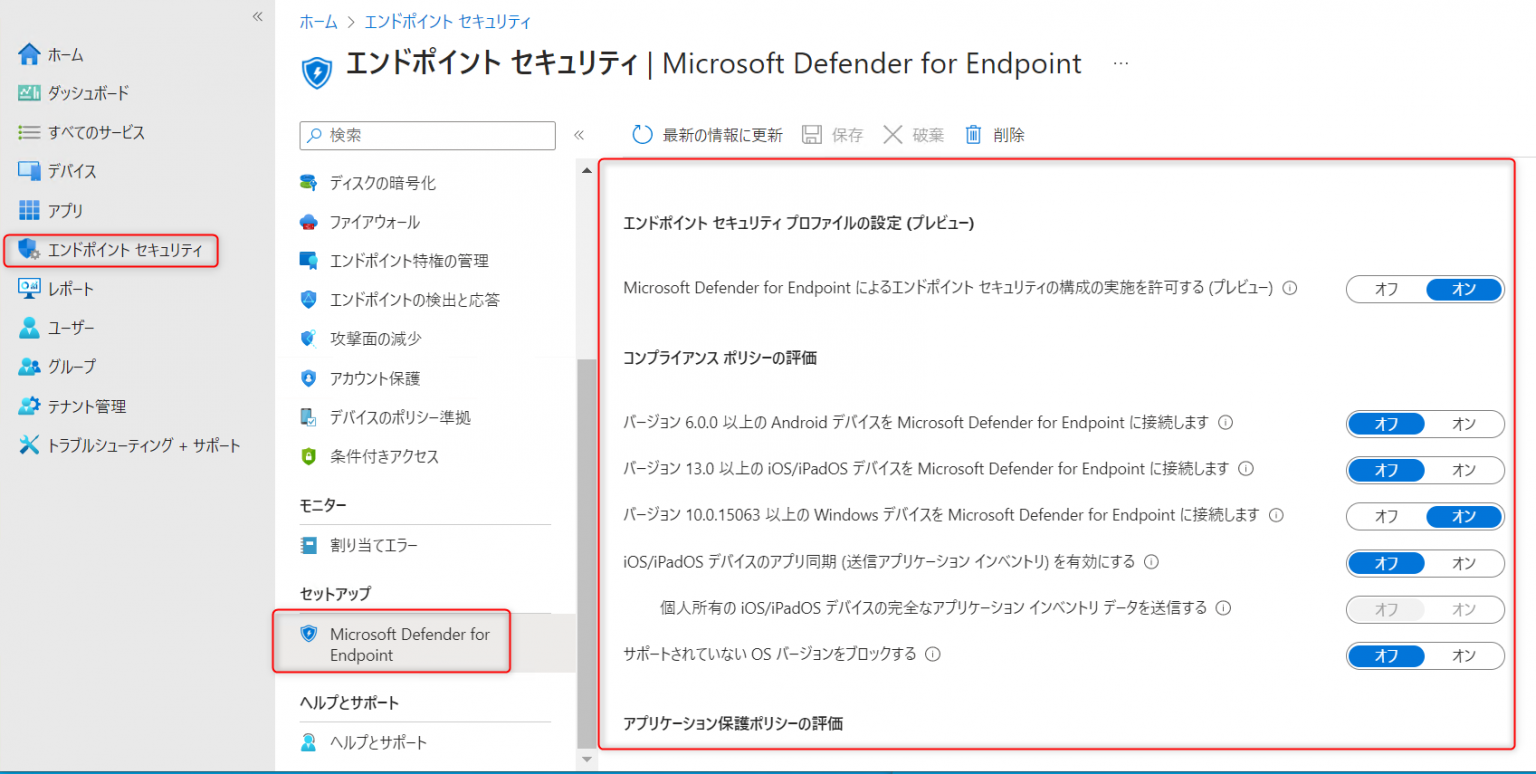Click the 最新の情報に更新 (Refresh) icon
Image resolution: width=1536 pixels, height=774 pixels.
pyautogui.click(x=641, y=133)
